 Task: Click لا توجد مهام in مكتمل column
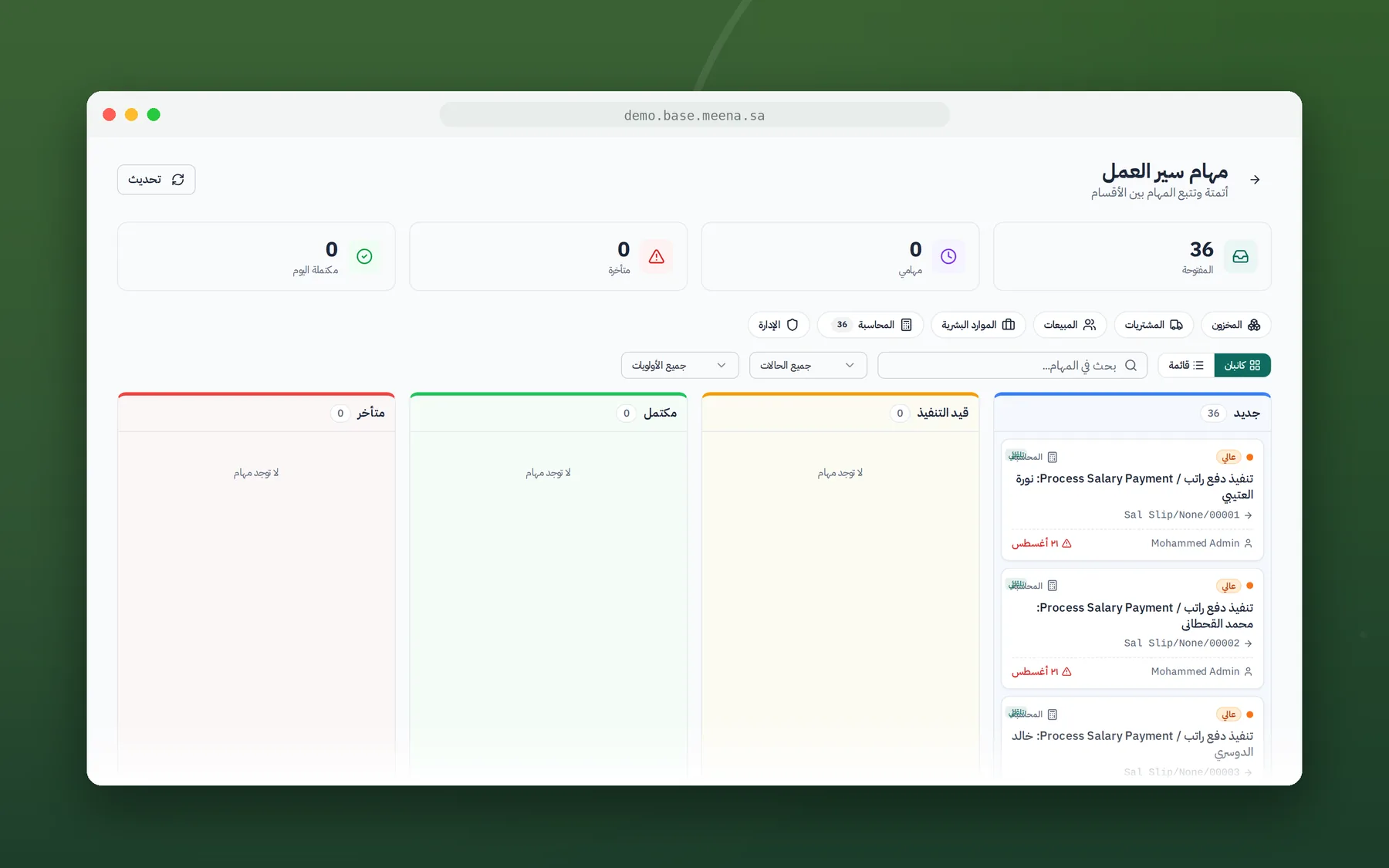(549, 473)
